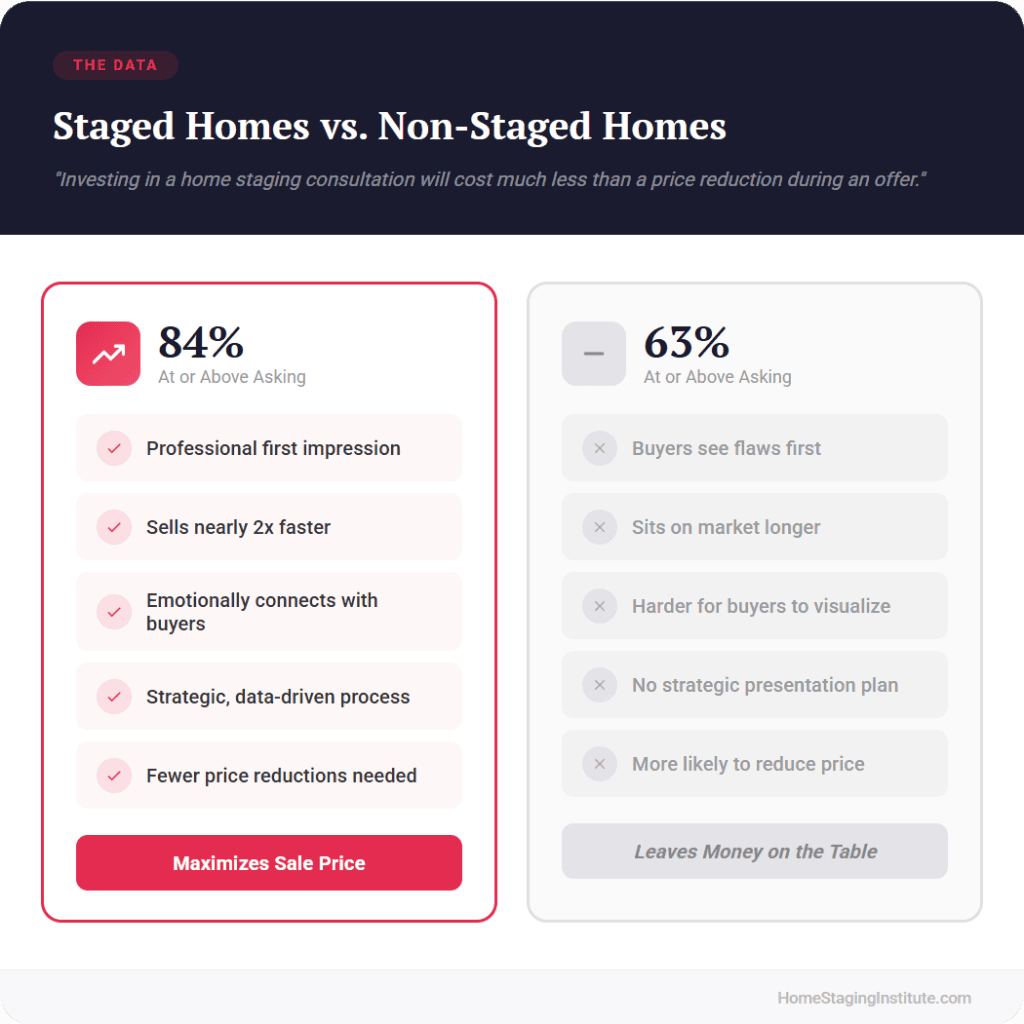Click the italic staging consultation quote text
This screenshot has height=1024, width=1024.
click(488, 180)
